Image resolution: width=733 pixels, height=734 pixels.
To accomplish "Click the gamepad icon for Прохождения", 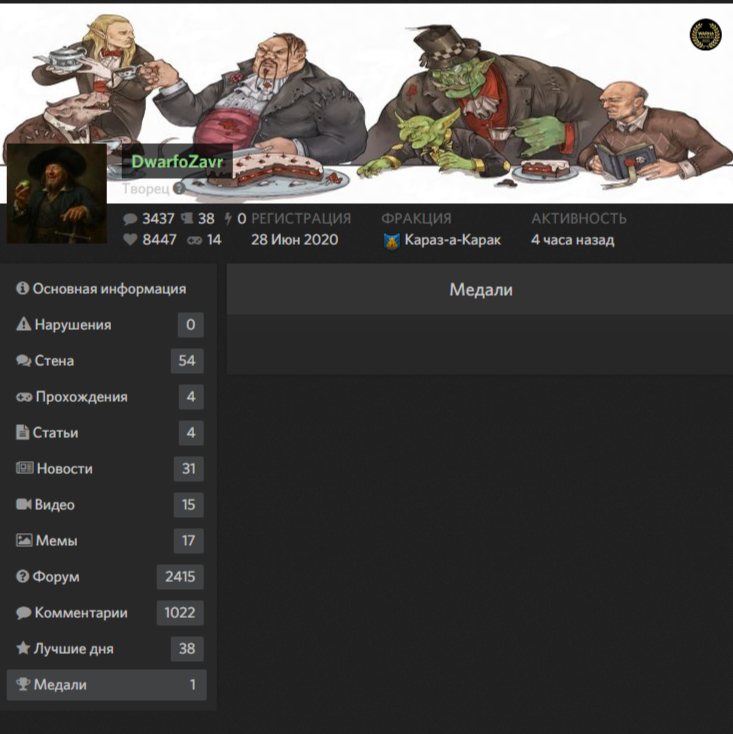I will tap(24, 397).
